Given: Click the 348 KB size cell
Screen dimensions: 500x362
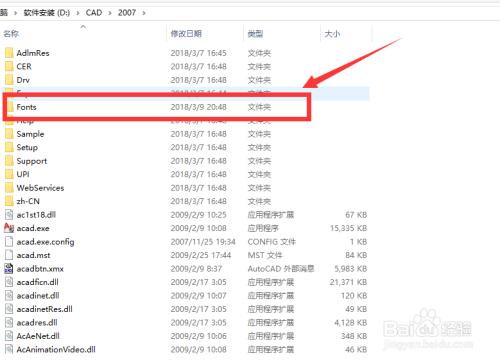Looking at the screenshot, I should click(x=354, y=336).
